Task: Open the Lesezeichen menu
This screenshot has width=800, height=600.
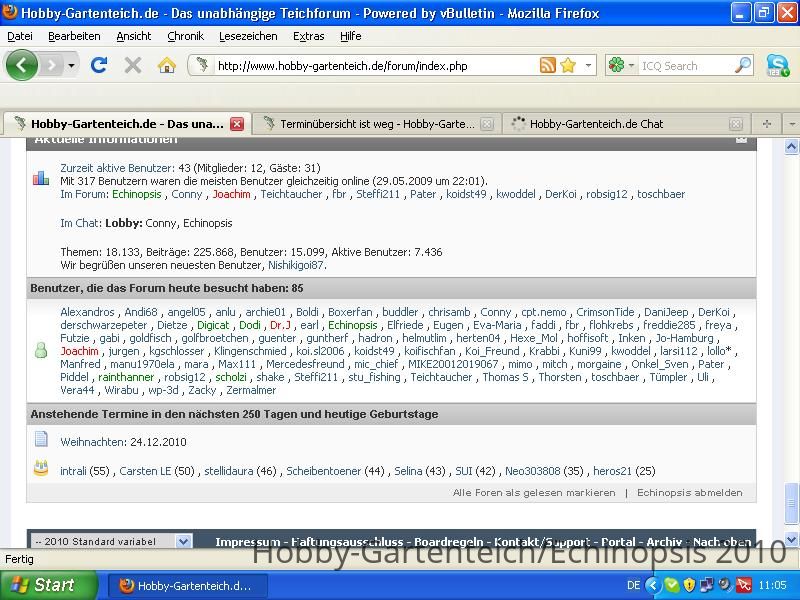Action: [248, 36]
